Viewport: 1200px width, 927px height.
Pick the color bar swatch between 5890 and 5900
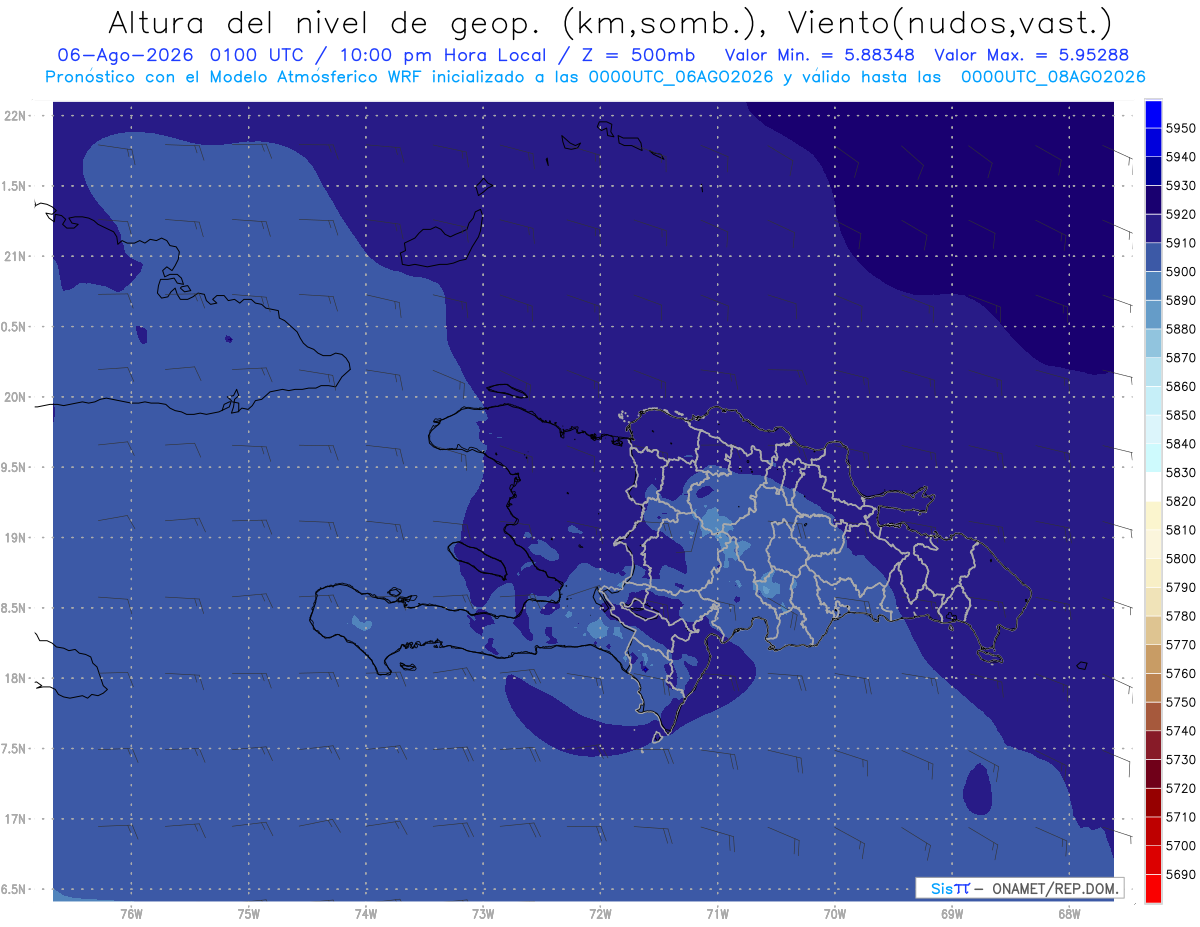(x=1153, y=286)
